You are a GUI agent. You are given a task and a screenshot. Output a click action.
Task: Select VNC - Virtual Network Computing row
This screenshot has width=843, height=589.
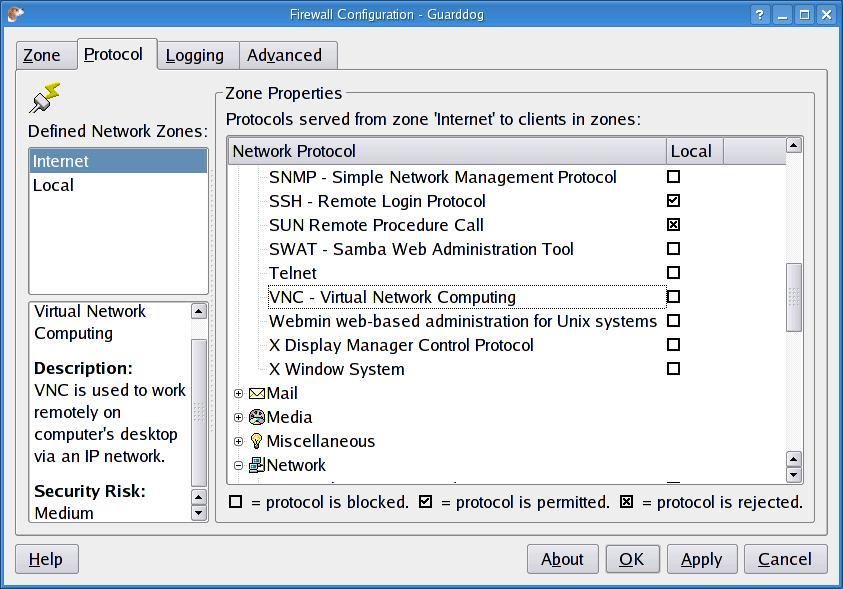467,297
